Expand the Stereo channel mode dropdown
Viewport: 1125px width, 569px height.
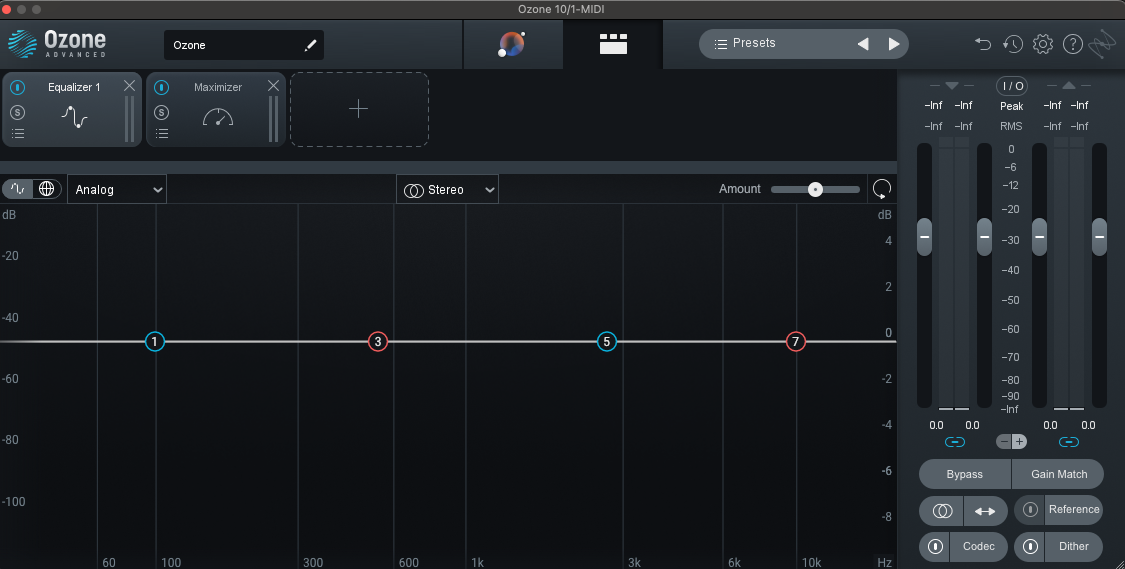click(x=447, y=189)
